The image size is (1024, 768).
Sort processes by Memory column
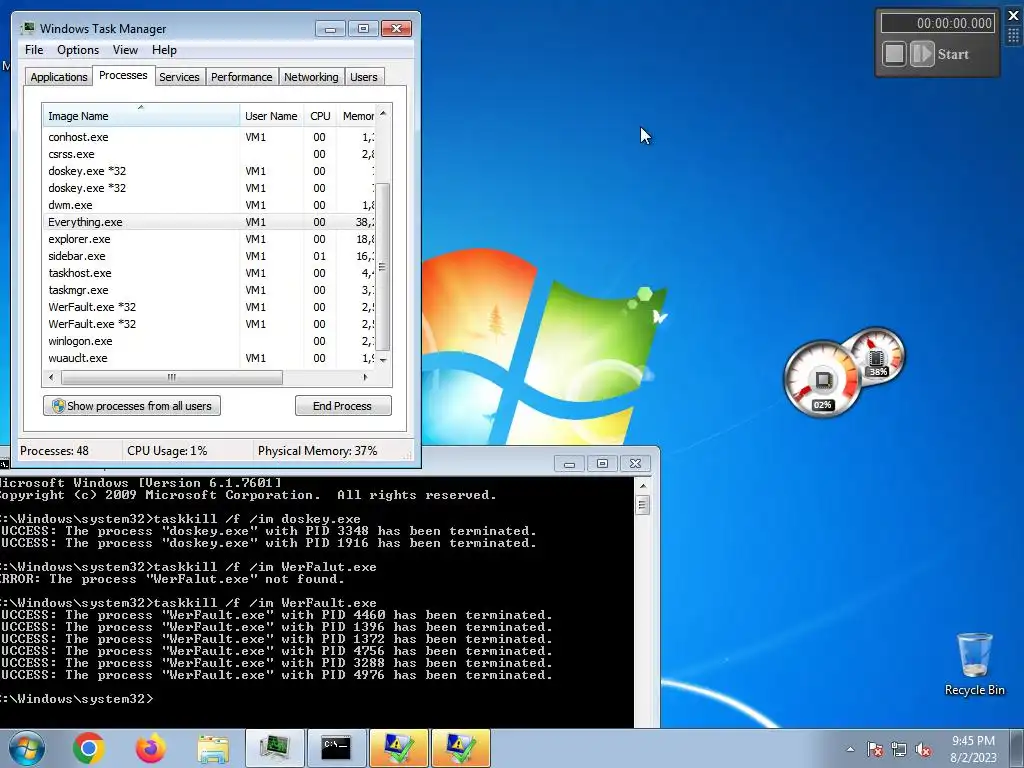click(x=357, y=116)
